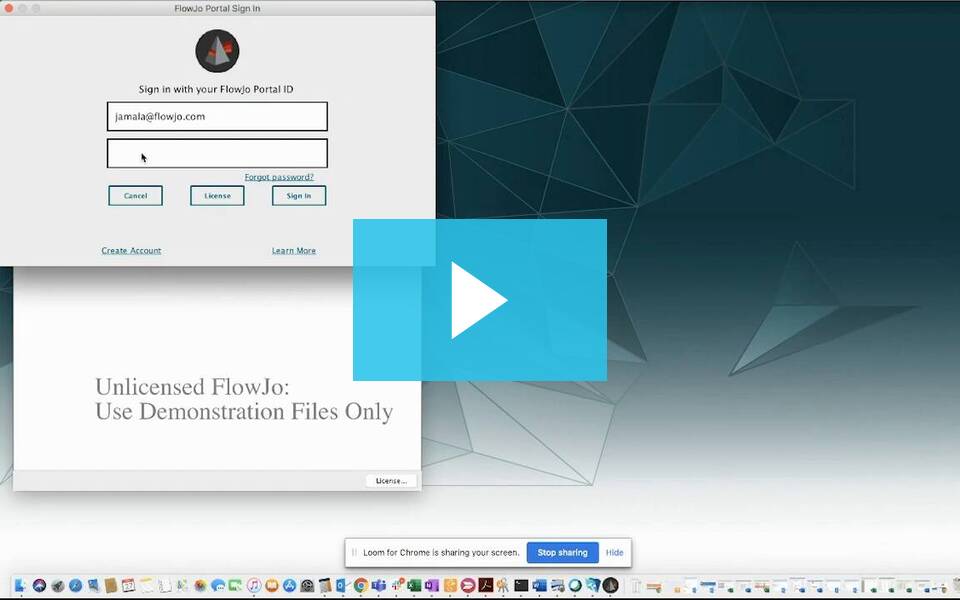960x600 pixels.
Task: Open Finder from the dock
Action: [x=20, y=585]
